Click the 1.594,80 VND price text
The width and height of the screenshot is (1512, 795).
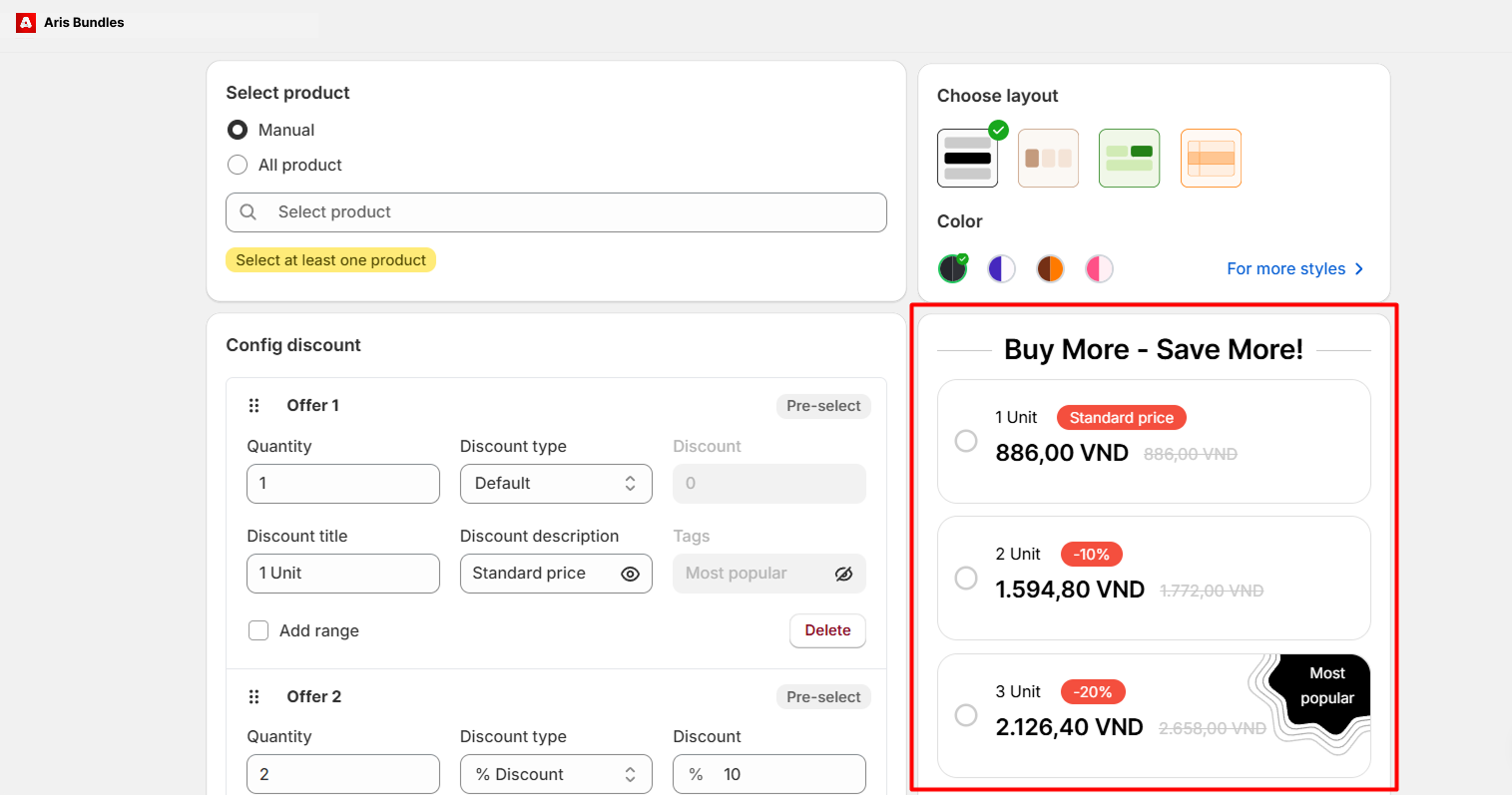click(1070, 590)
